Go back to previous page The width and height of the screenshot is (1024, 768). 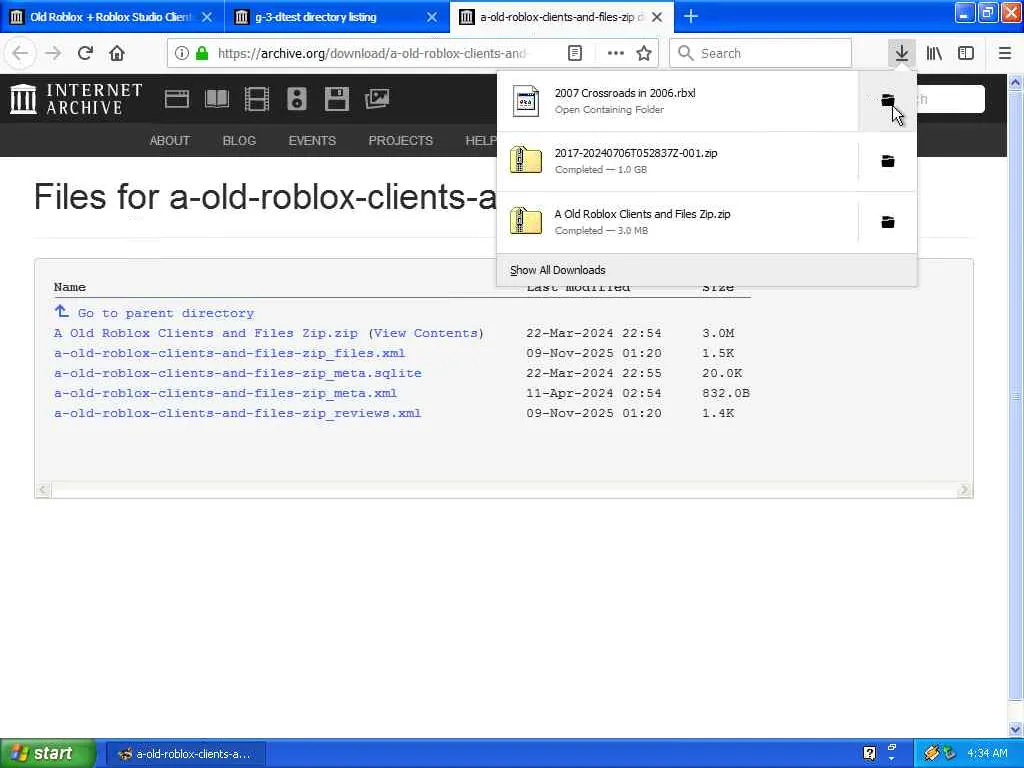(20, 53)
